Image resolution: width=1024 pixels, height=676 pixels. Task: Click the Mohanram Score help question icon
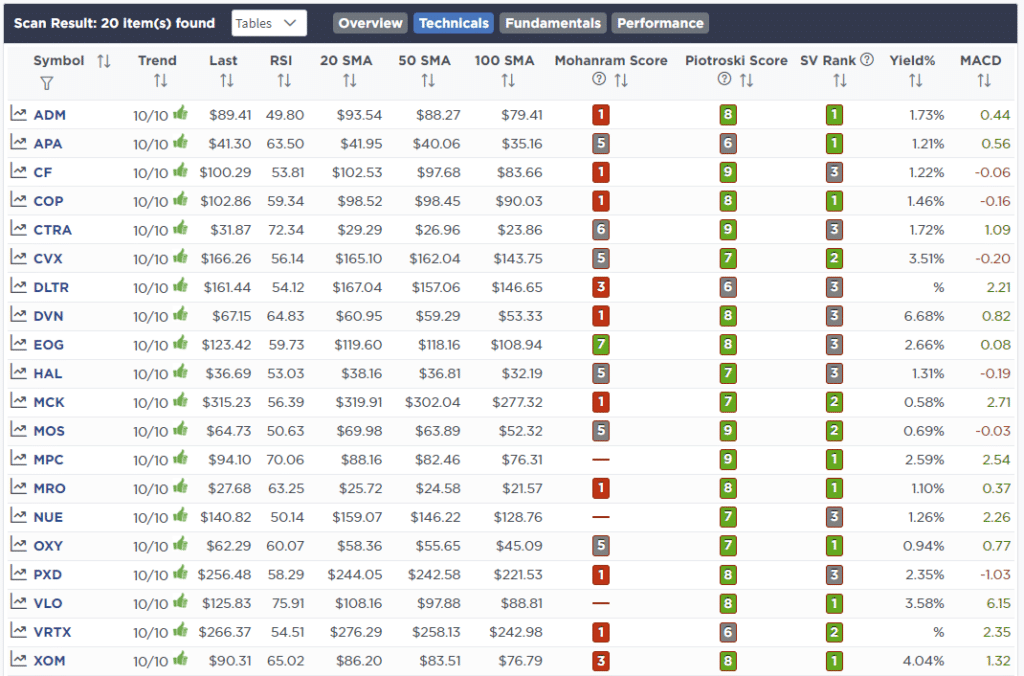coord(599,79)
